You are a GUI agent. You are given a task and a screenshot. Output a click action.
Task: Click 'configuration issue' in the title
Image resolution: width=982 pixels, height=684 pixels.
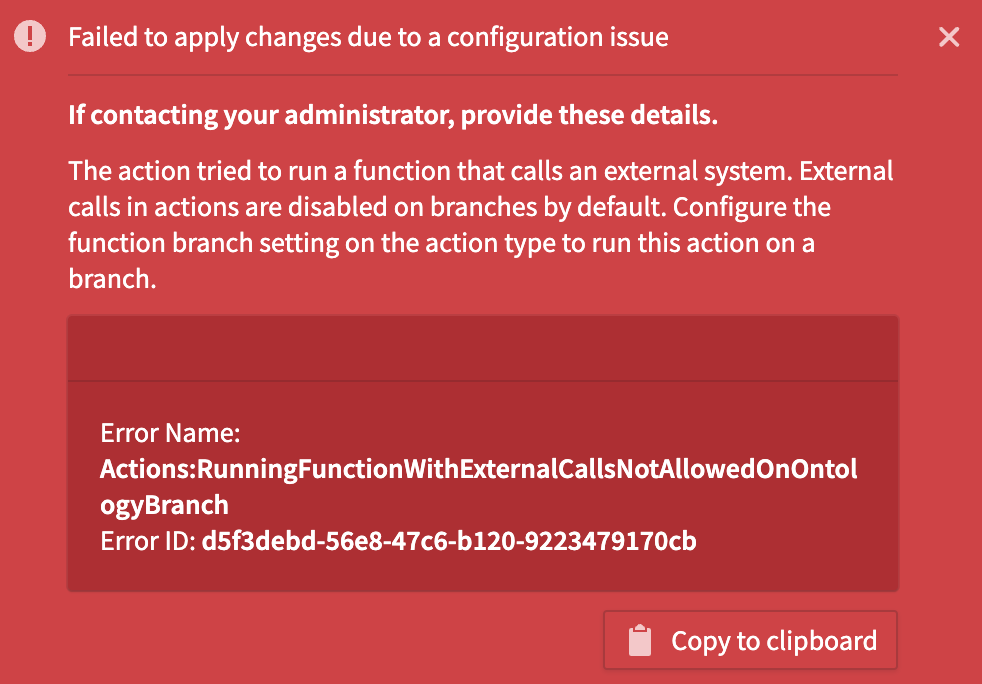(557, 38)
